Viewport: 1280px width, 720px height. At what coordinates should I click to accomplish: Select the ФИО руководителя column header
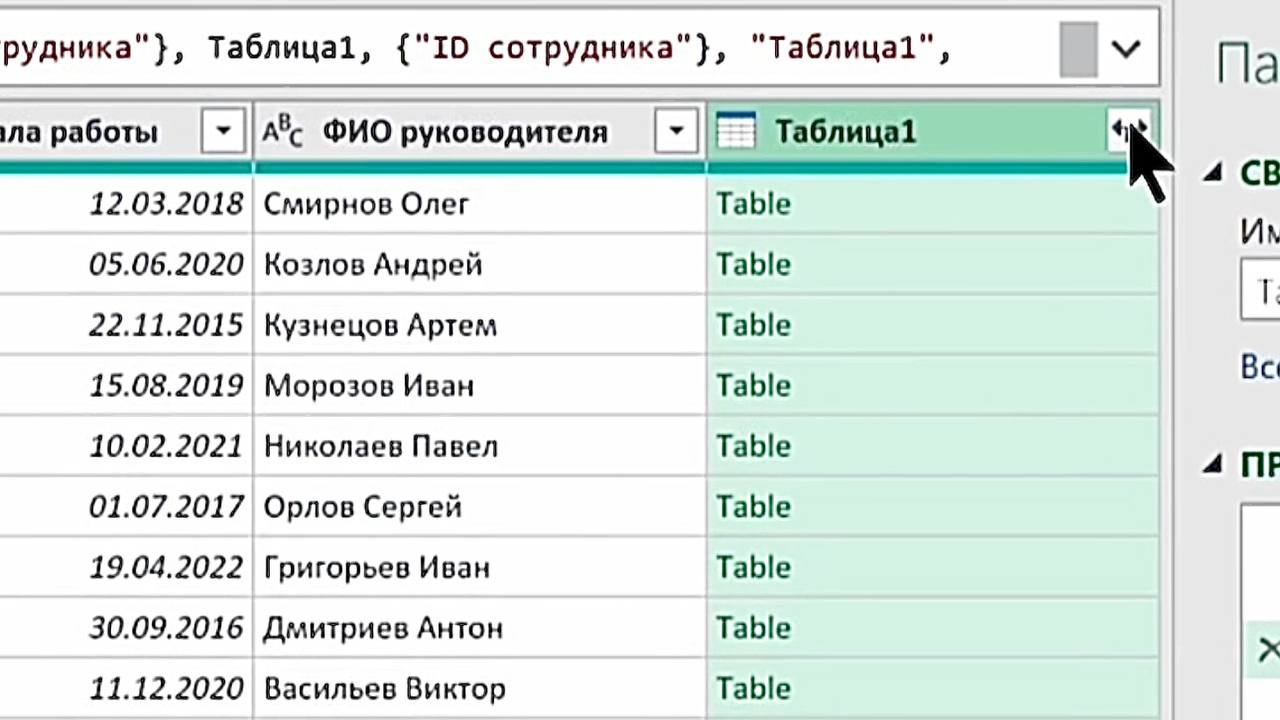click(464, 132)
